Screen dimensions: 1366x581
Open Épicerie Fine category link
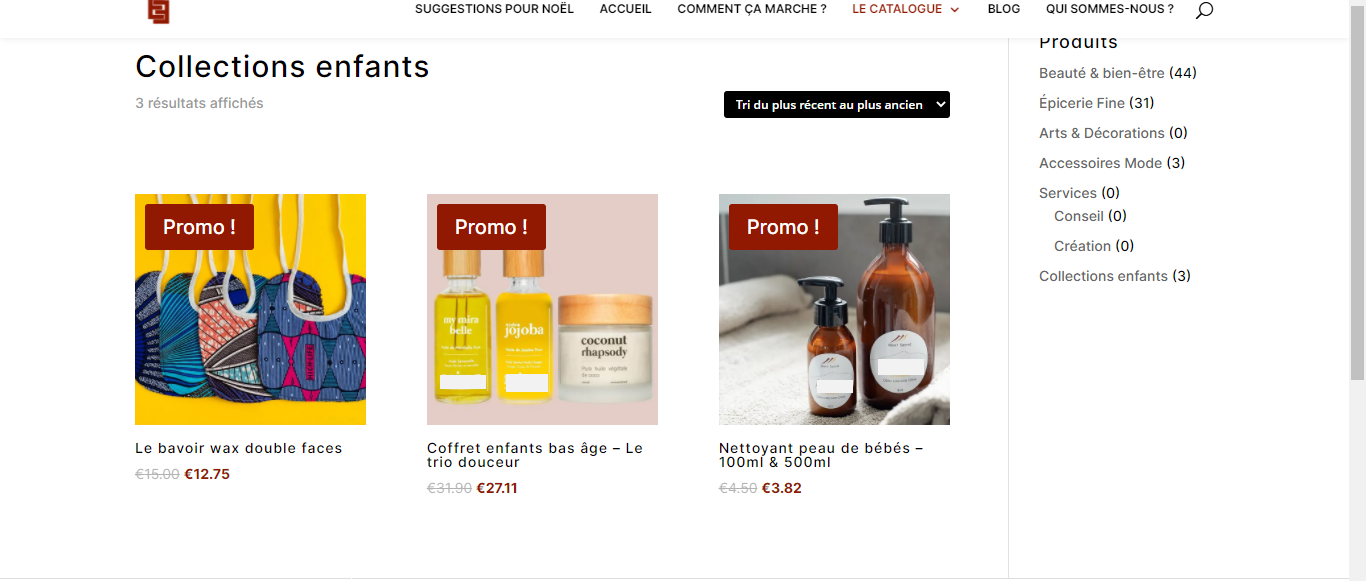tap(1082, 103)
